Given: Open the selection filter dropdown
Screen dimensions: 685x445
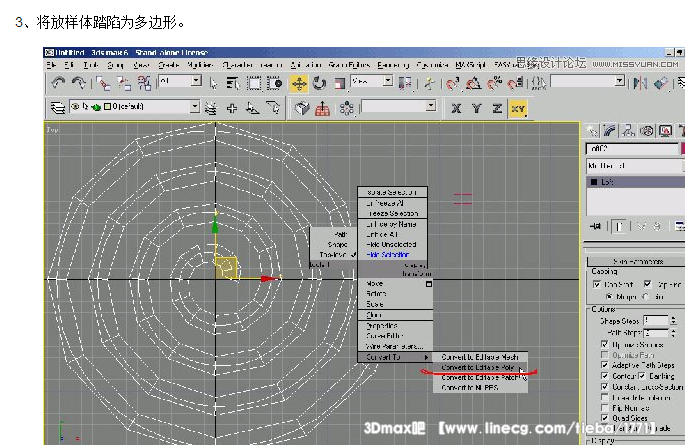Looking at the screenshot, I should click(197, 80).
